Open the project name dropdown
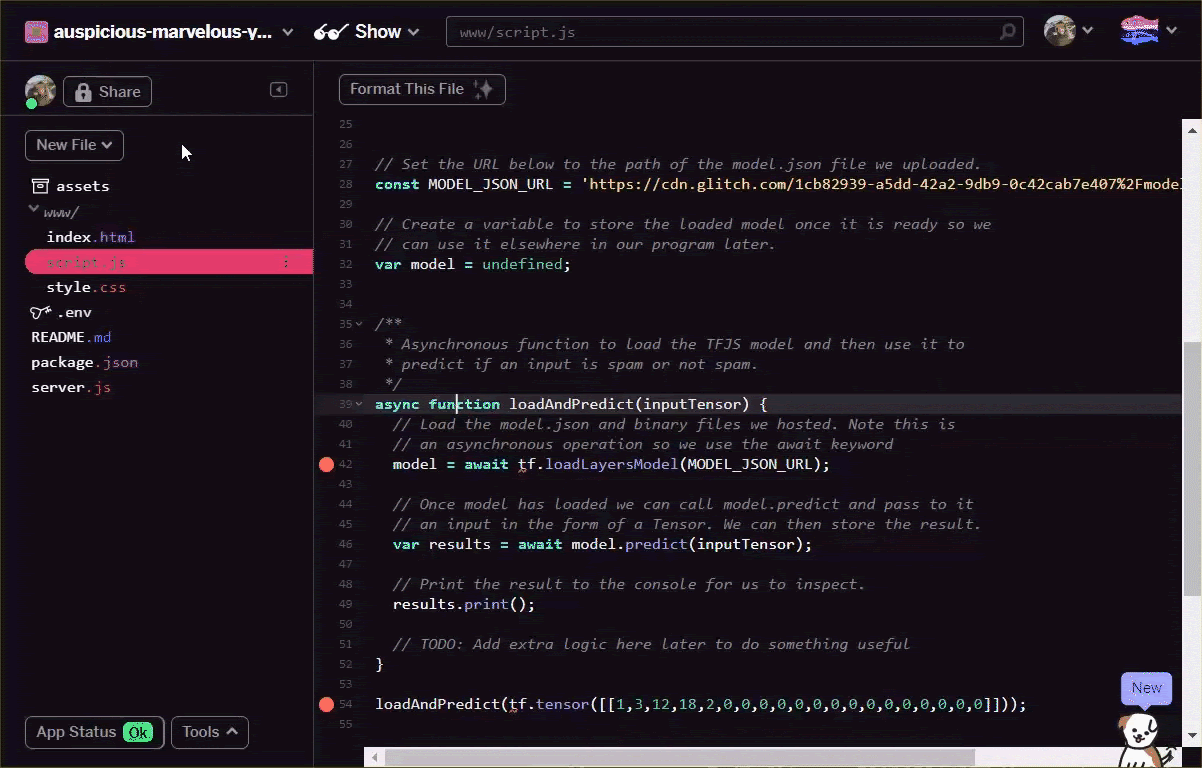The image size is (1202, 768). 289,31
